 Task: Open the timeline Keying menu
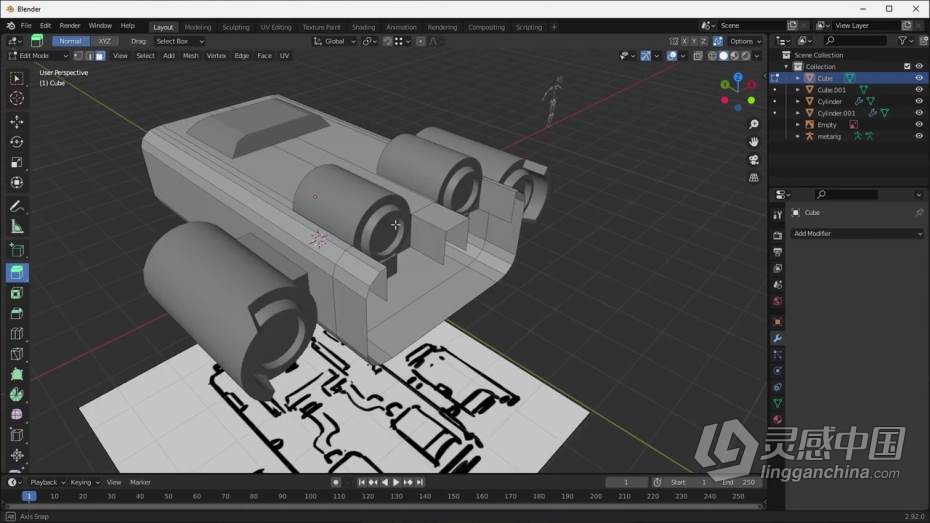click(x=84, y=483)
